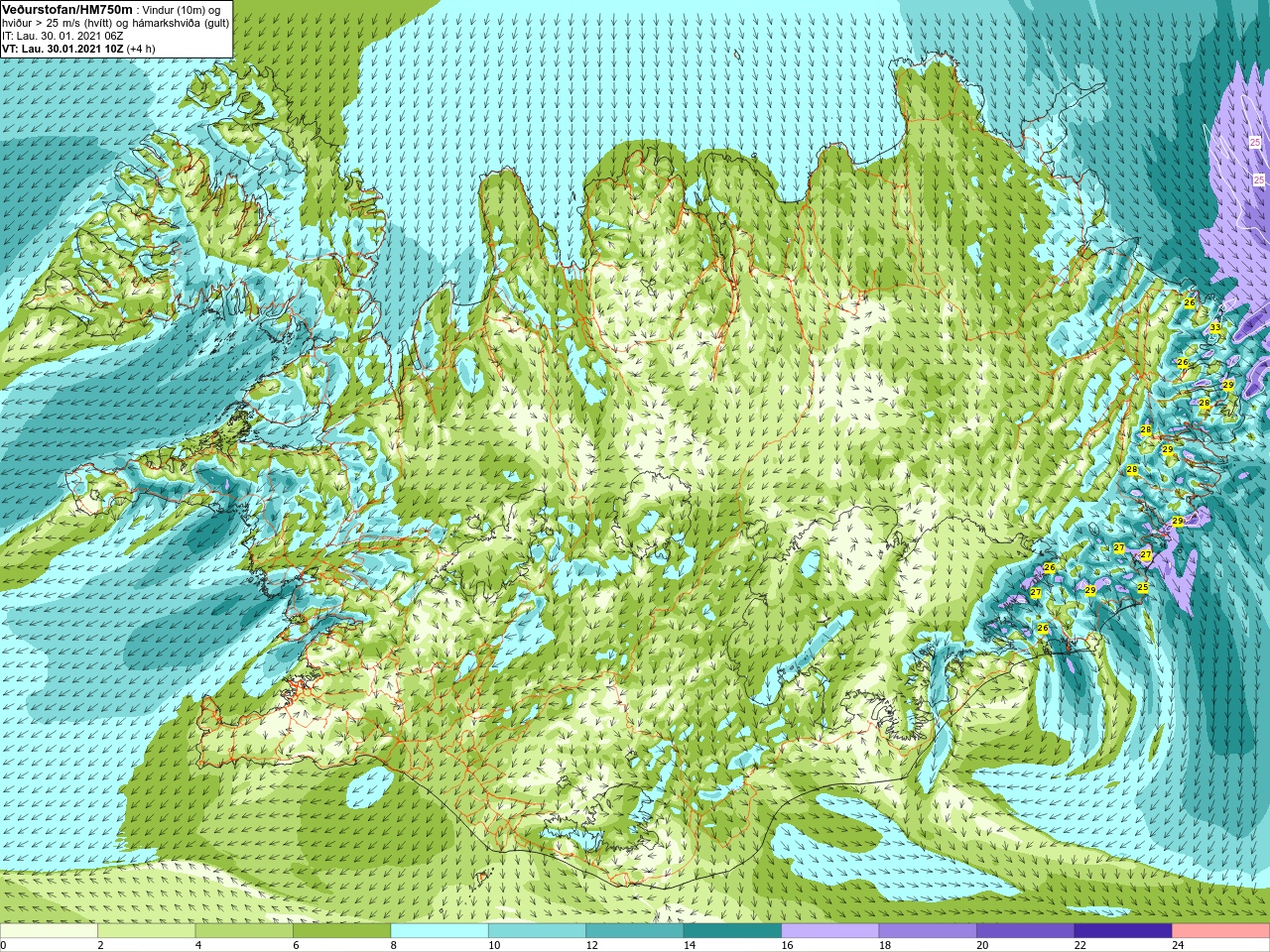Viewport: 1270px width, 952px height.
Task: Click the pale yellow 0–2 m/s legend swatch
Action: tap(49, 931)
